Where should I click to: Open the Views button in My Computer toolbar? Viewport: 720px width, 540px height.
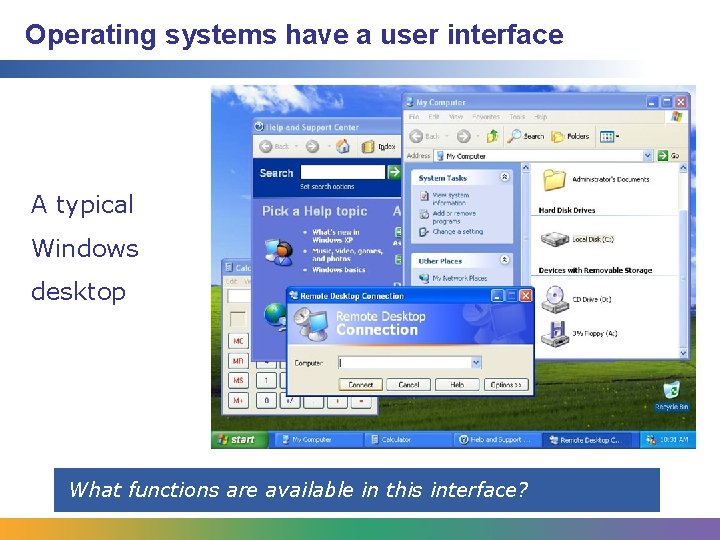pyautogui.click(x=609, y=136)
